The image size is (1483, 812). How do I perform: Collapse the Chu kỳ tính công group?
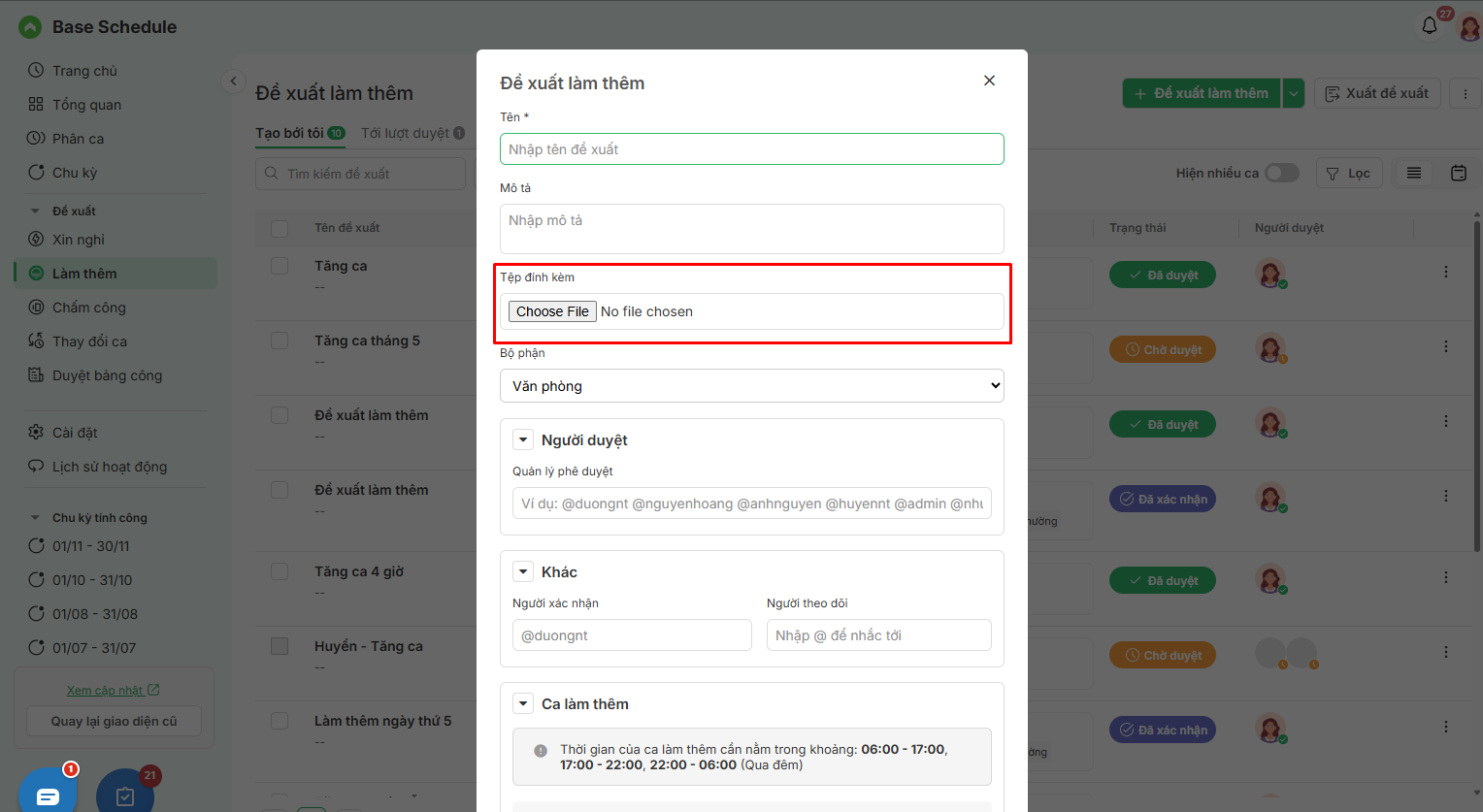tap(36, 518)
